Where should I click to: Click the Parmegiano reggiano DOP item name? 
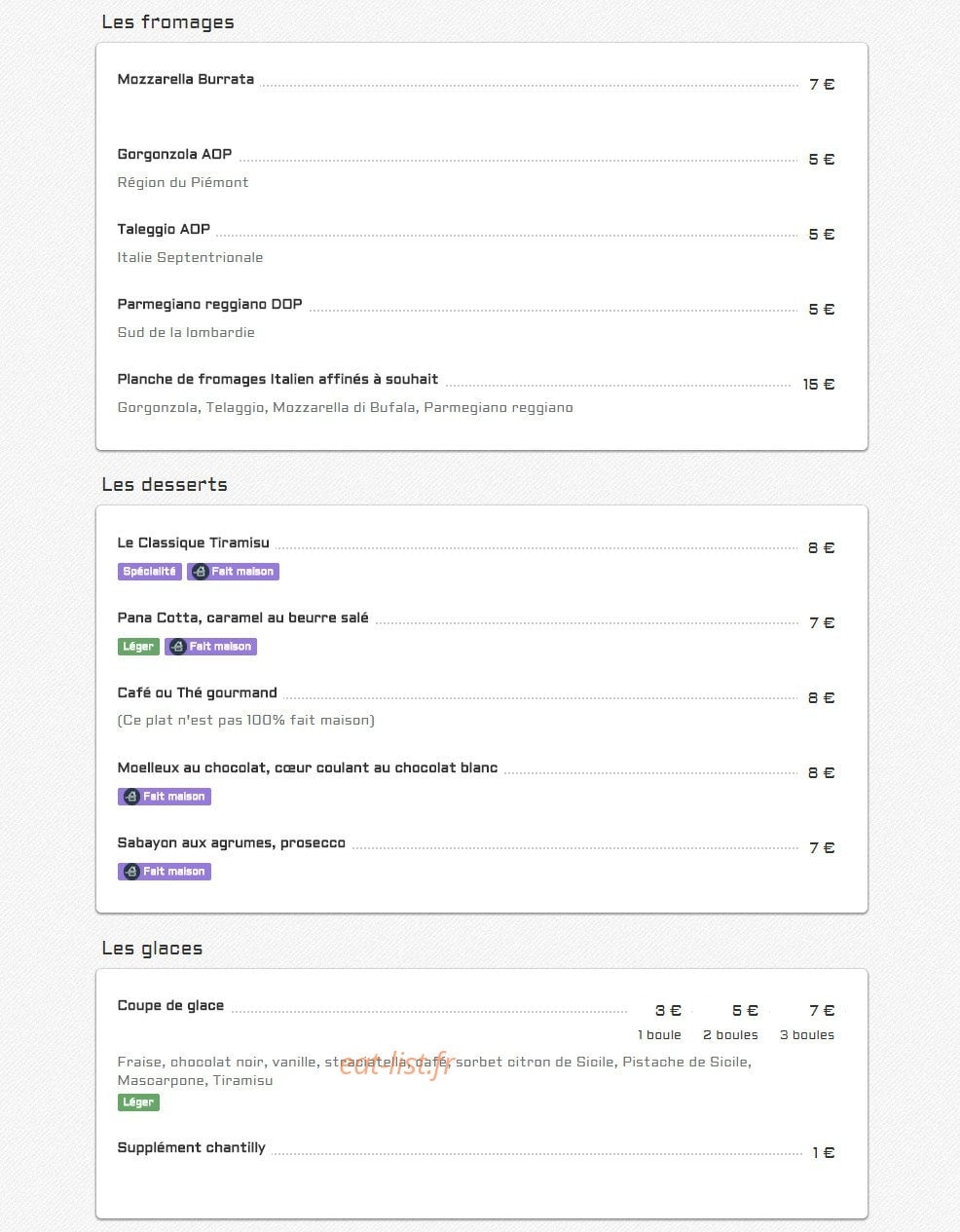[210, 304]
